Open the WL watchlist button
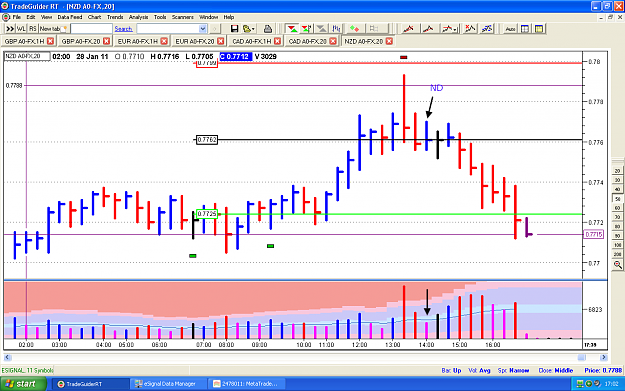 tap(21, 29)
